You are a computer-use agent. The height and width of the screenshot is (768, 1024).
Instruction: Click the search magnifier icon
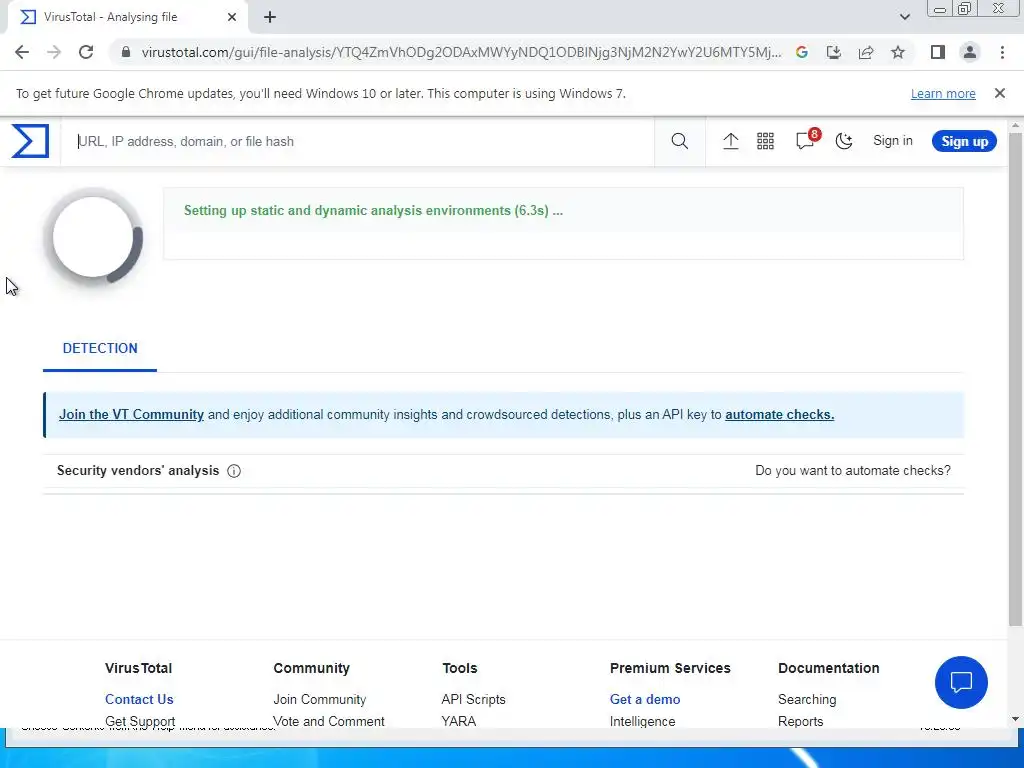[679, 141]
